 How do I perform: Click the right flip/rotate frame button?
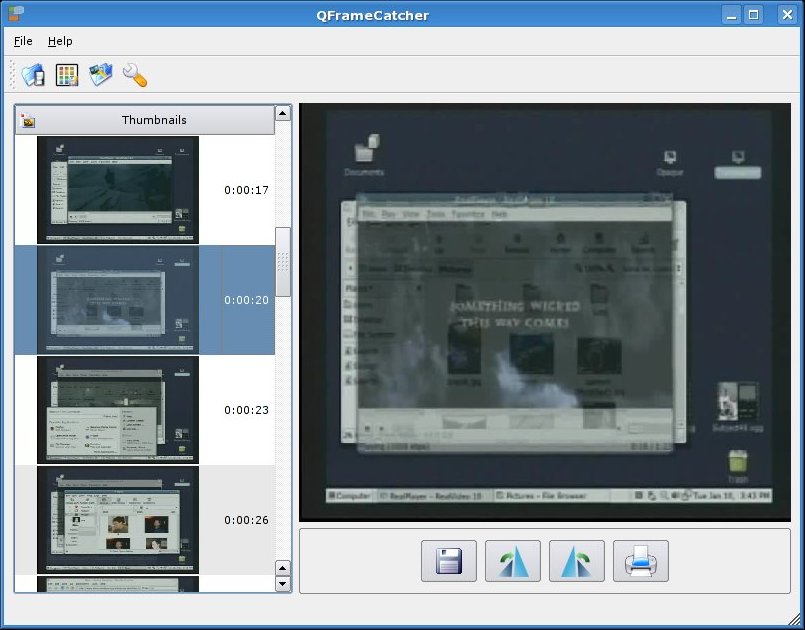[577, 561]
